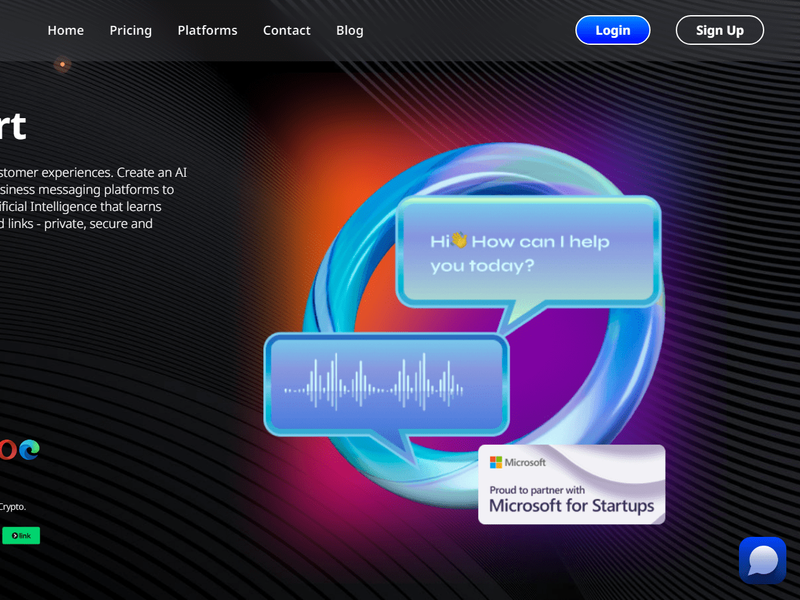Click the waving hand emoji

click(459, 241)
